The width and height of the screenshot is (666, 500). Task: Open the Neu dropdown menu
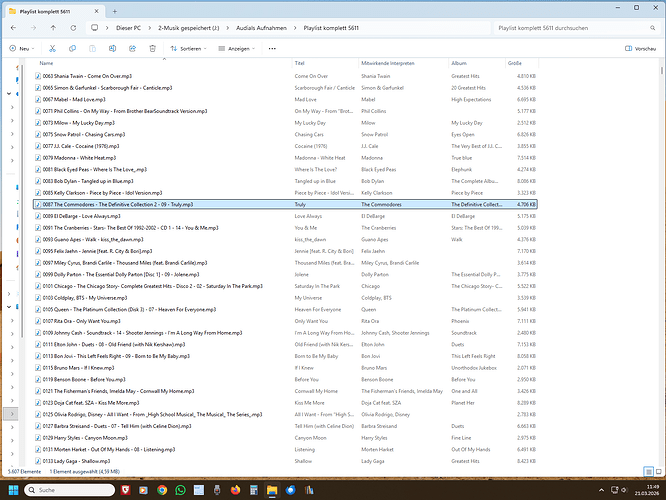click(22, 48)
